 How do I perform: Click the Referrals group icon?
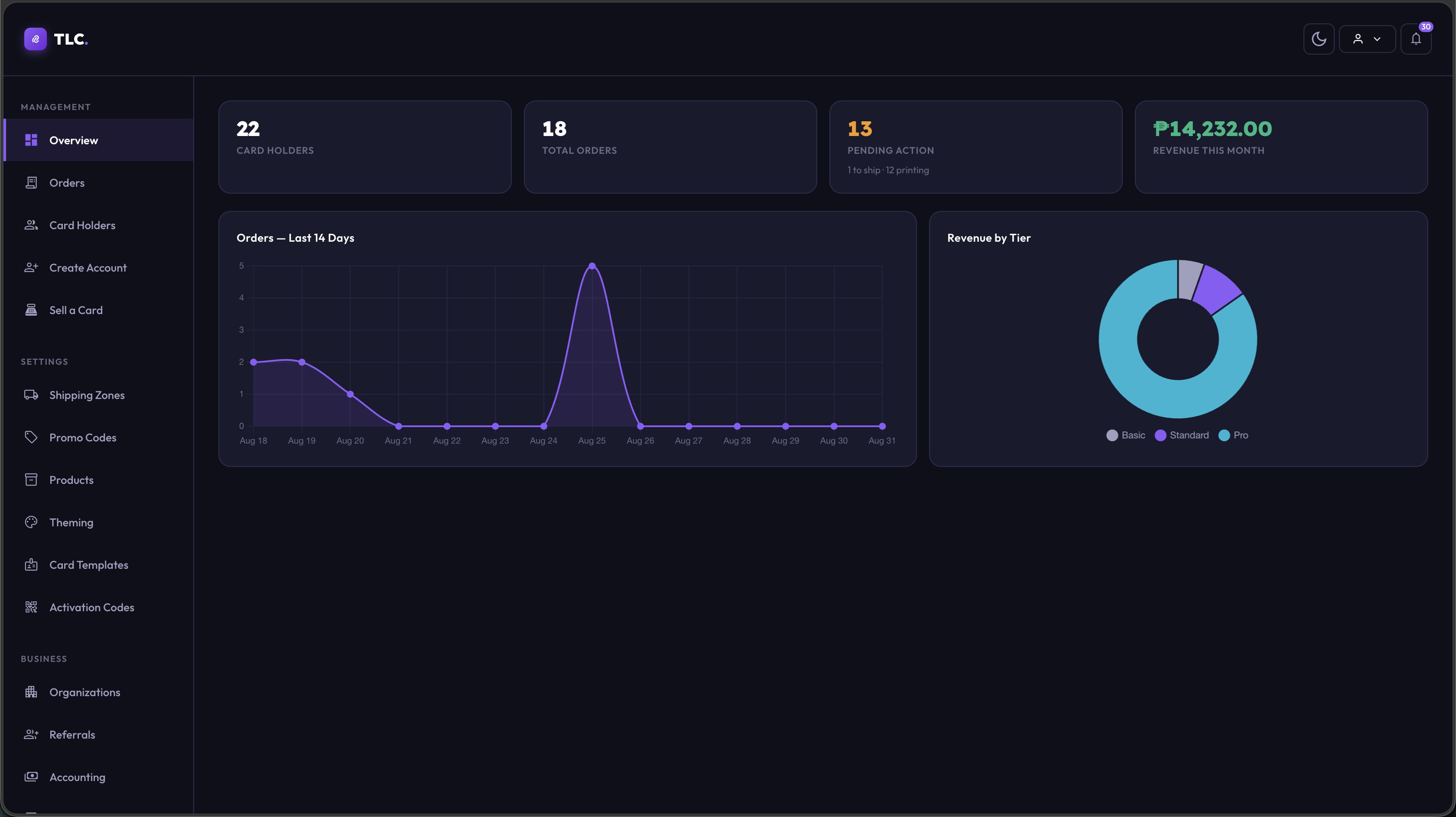pyautogui.click(x=31, y=735)
